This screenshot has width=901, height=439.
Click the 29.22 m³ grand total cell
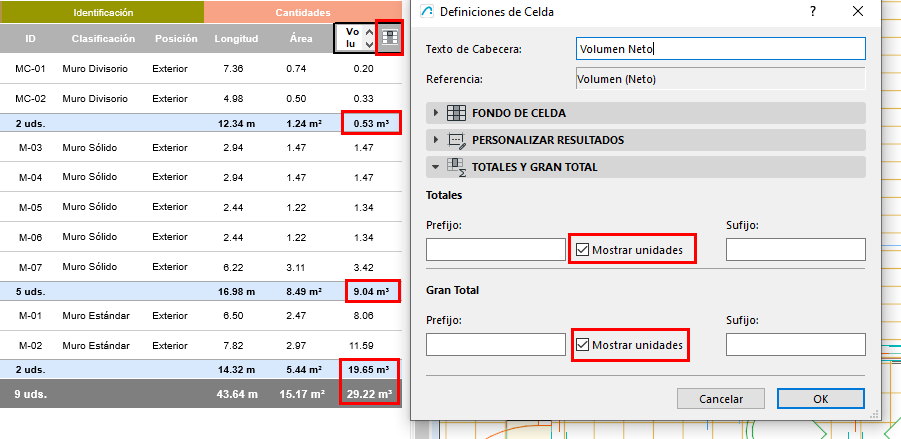(369, 394)
